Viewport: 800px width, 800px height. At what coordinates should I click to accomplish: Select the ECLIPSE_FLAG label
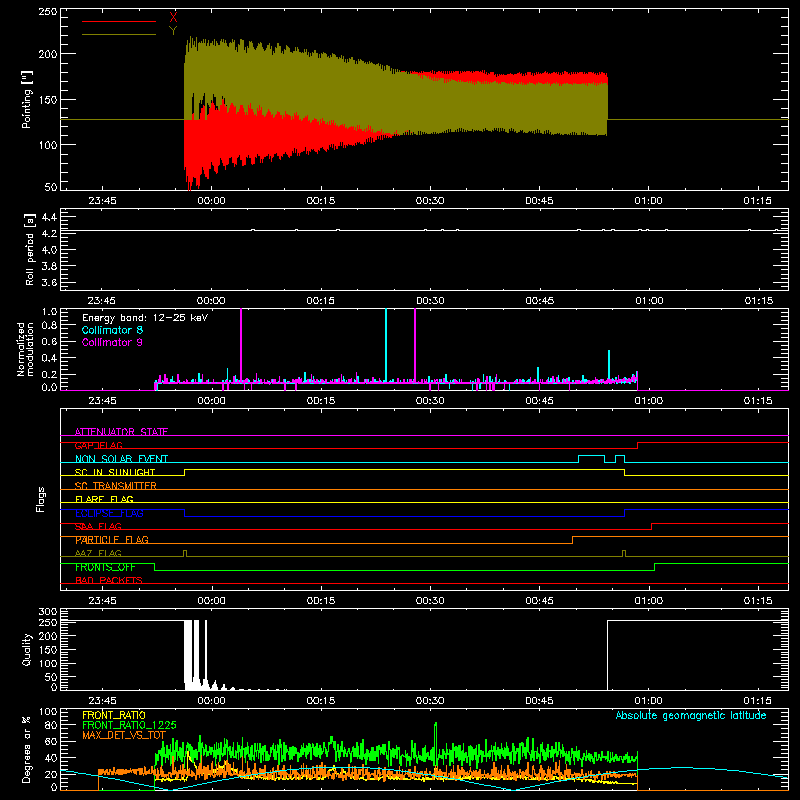(109, 513)
